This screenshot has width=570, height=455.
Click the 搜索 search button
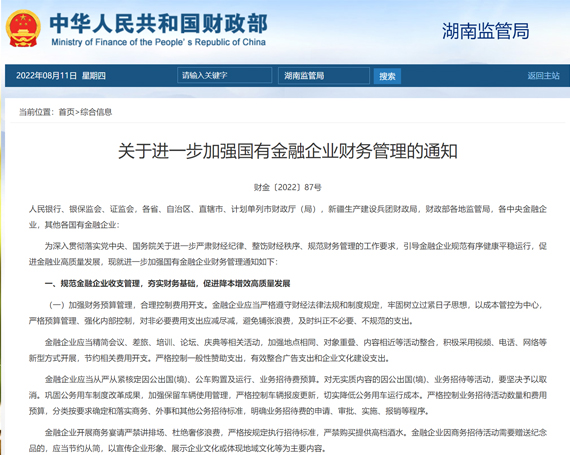[x=387, y=76]
